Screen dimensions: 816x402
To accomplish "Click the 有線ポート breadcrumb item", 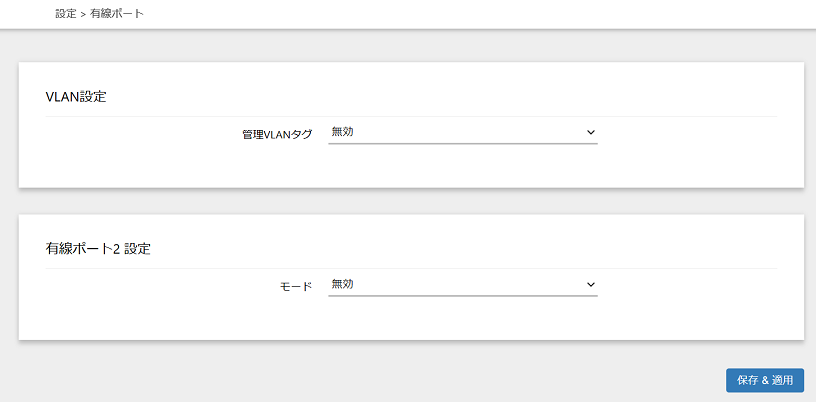I will tap(116, 14).
